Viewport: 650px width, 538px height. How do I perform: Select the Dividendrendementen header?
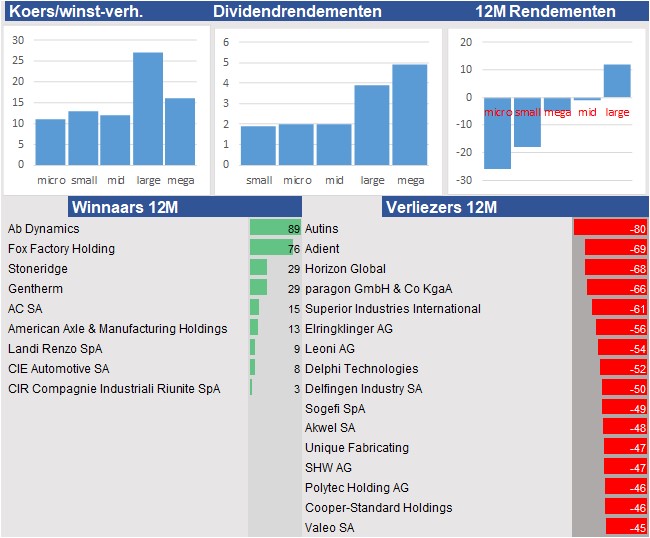pos(297,11)
